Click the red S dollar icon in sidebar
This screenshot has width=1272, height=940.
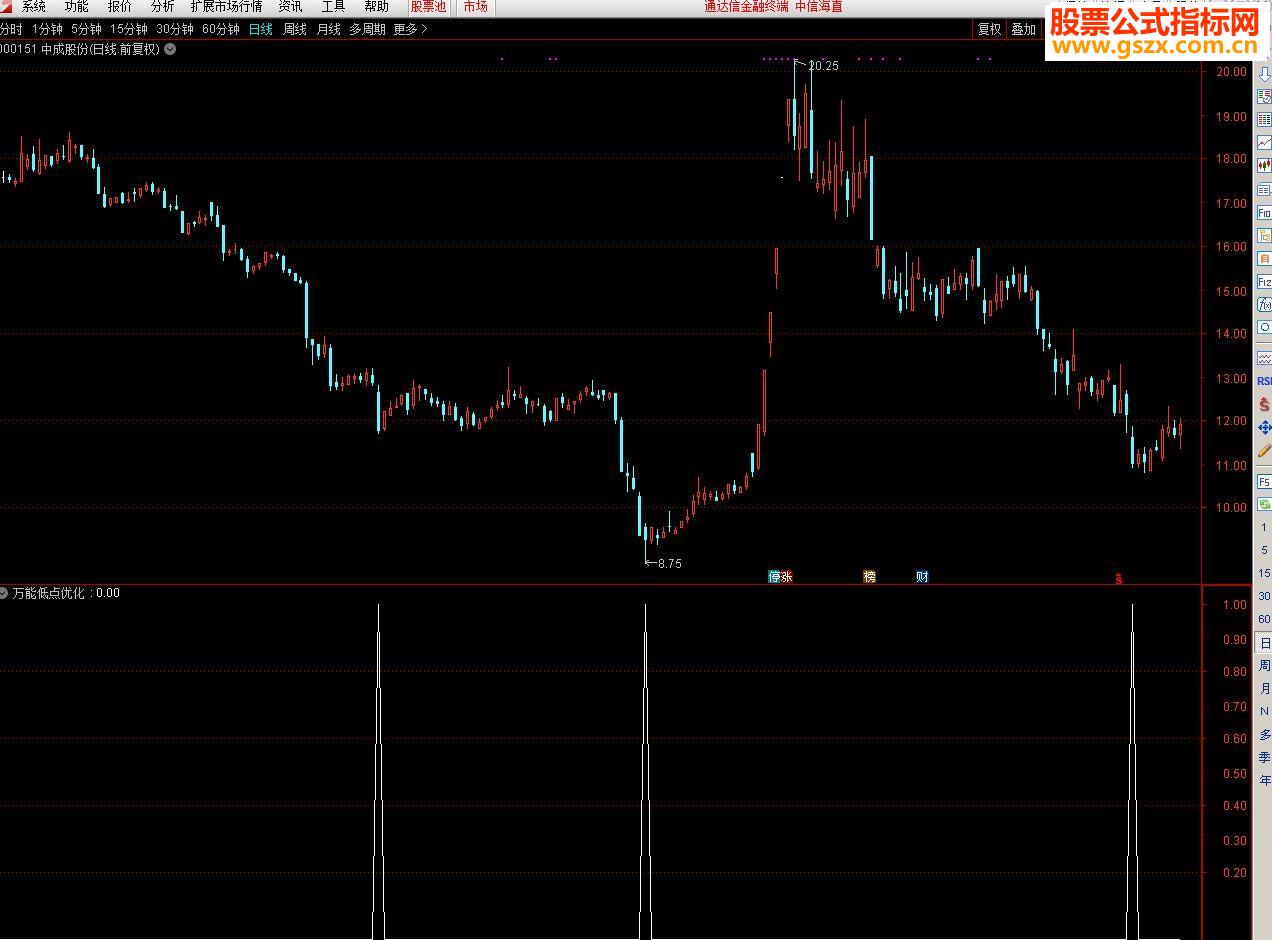pyautogui.click(x=1264, y=403)
